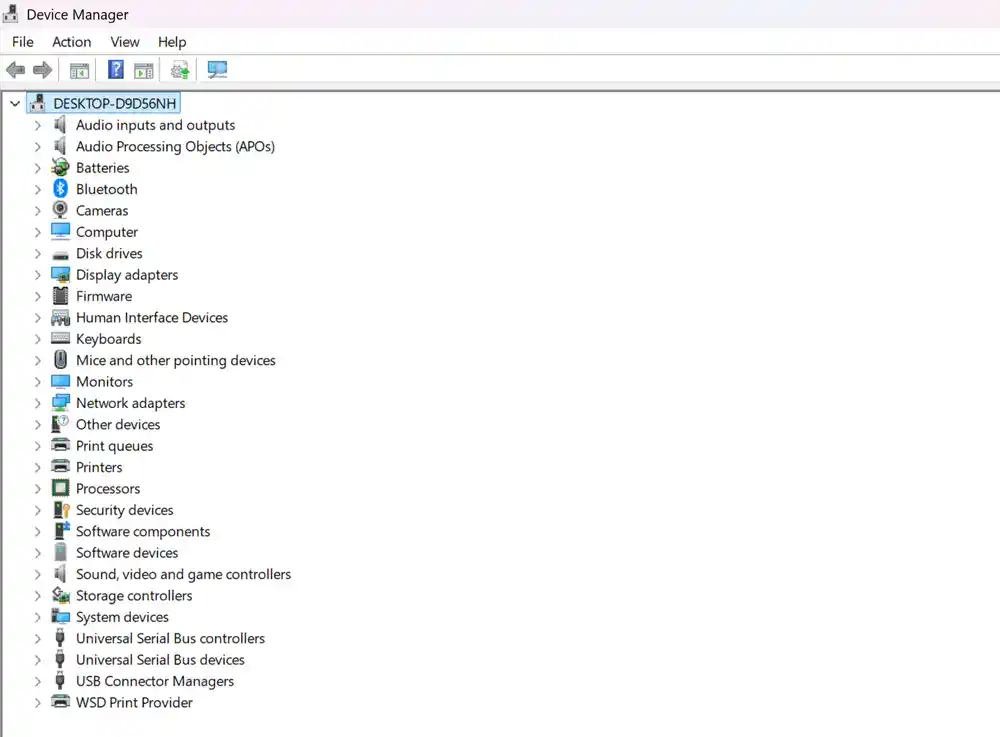Click the Cameras webcam icon

tap(61, 211)
